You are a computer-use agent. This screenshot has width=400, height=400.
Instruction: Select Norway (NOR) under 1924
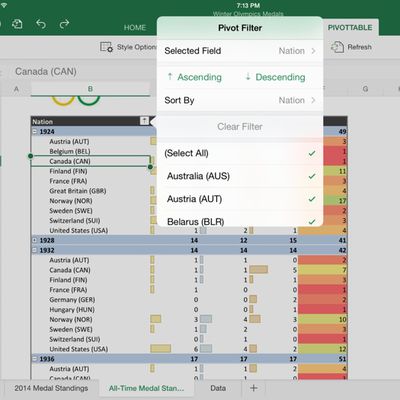(71, 201)
